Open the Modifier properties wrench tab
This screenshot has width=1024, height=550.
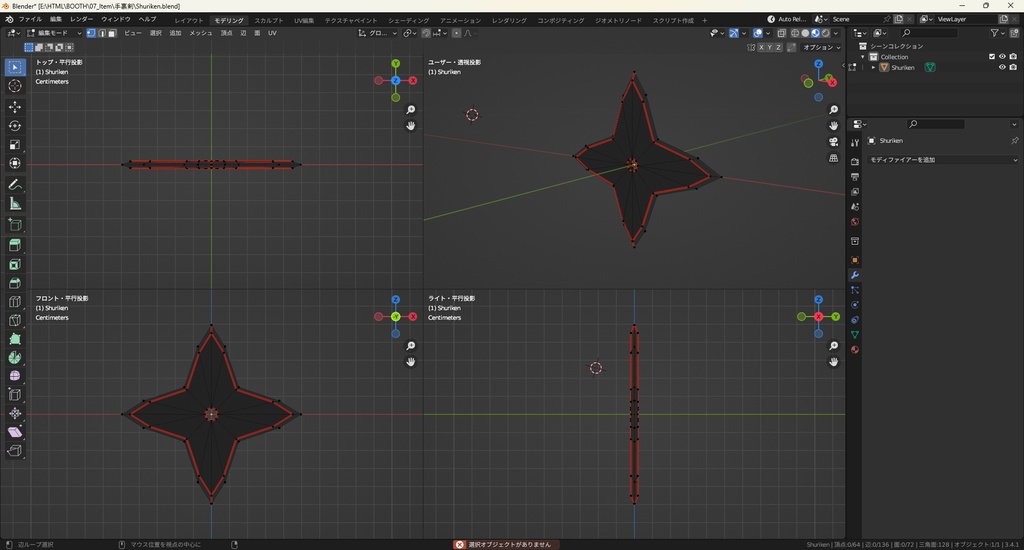click(855, 275)
